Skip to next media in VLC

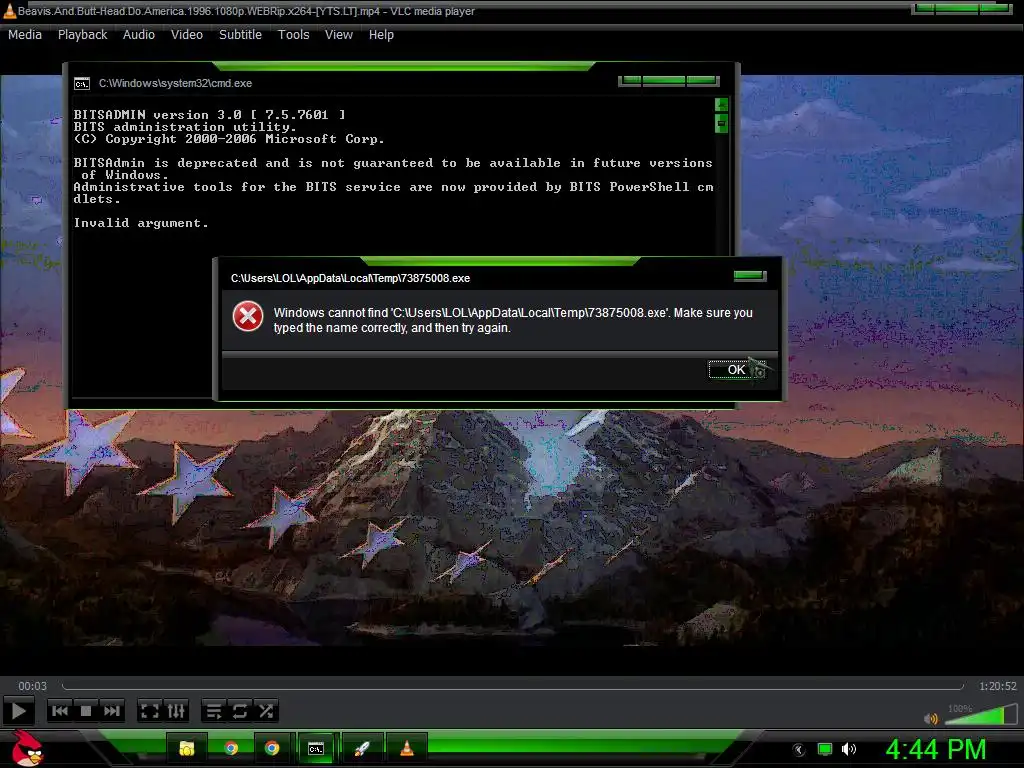[112, 711]
